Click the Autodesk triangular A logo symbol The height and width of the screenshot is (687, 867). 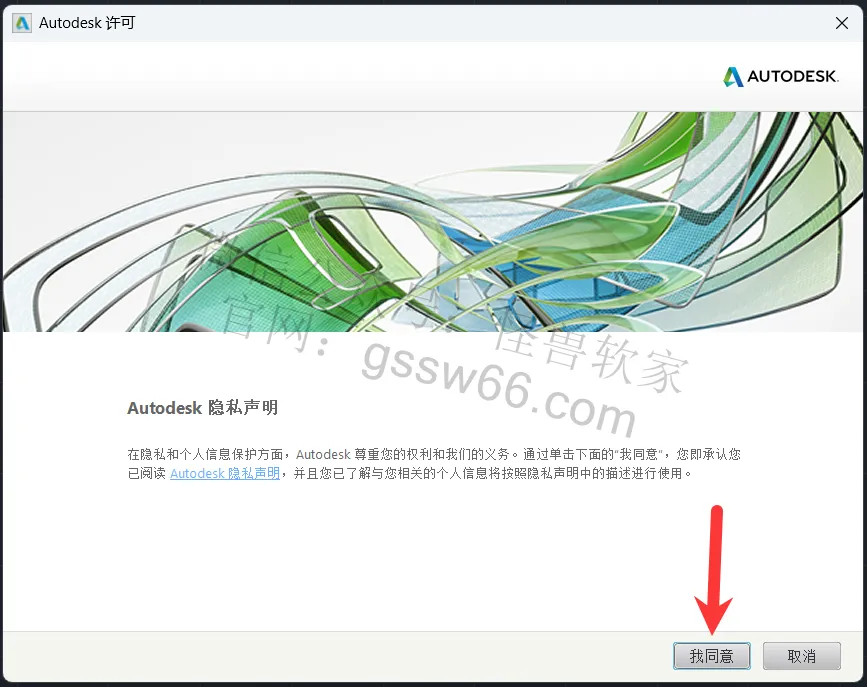click(733, 77)
